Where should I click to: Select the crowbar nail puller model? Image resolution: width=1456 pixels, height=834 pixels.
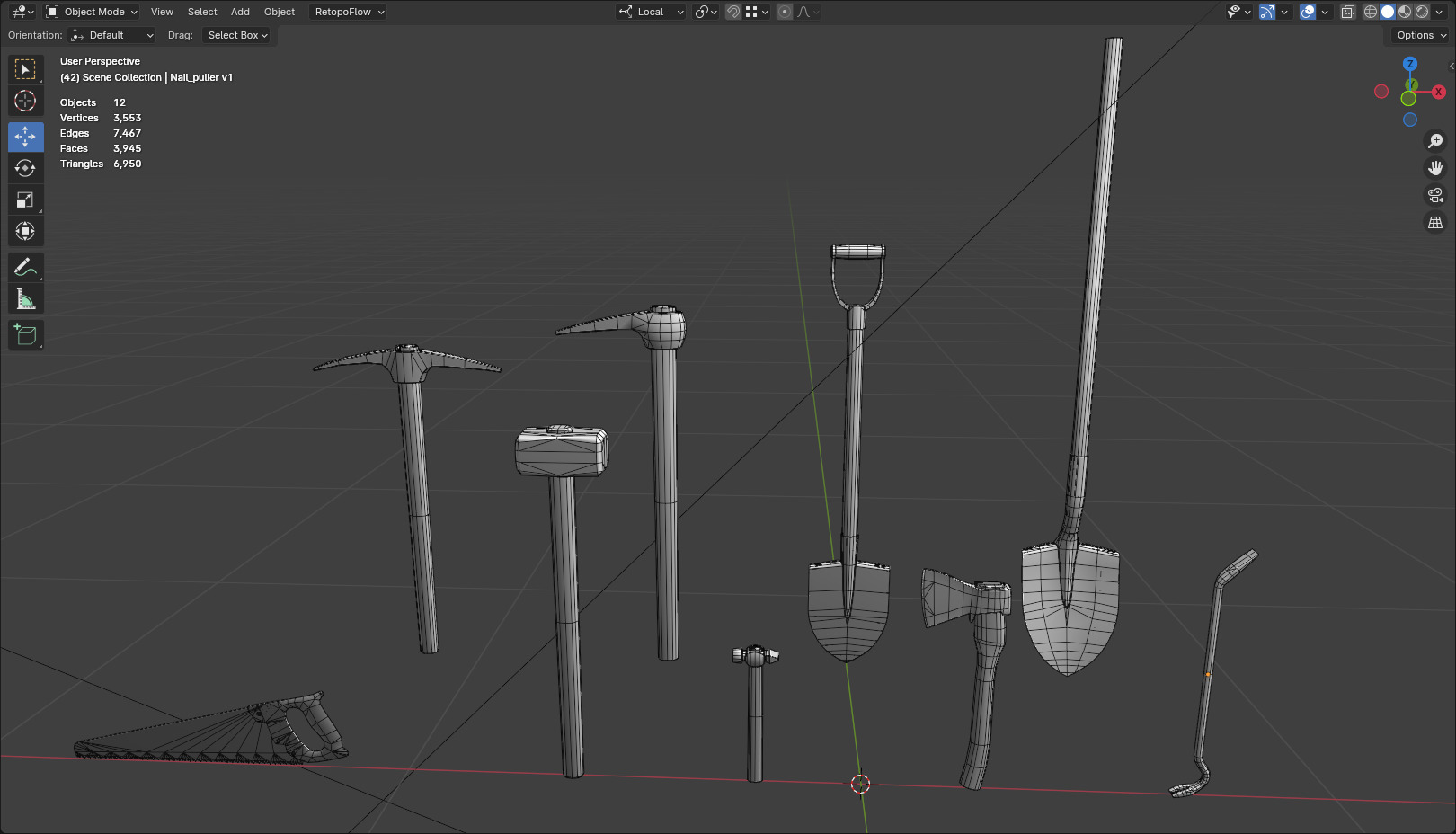1209,674
